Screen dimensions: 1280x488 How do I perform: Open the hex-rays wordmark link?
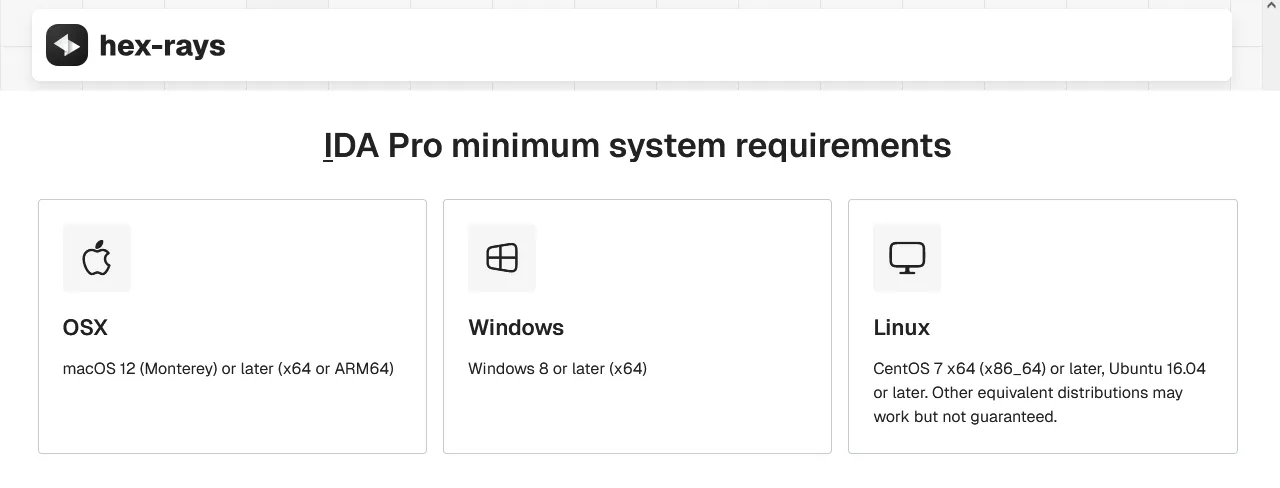[x=162, y=45]
